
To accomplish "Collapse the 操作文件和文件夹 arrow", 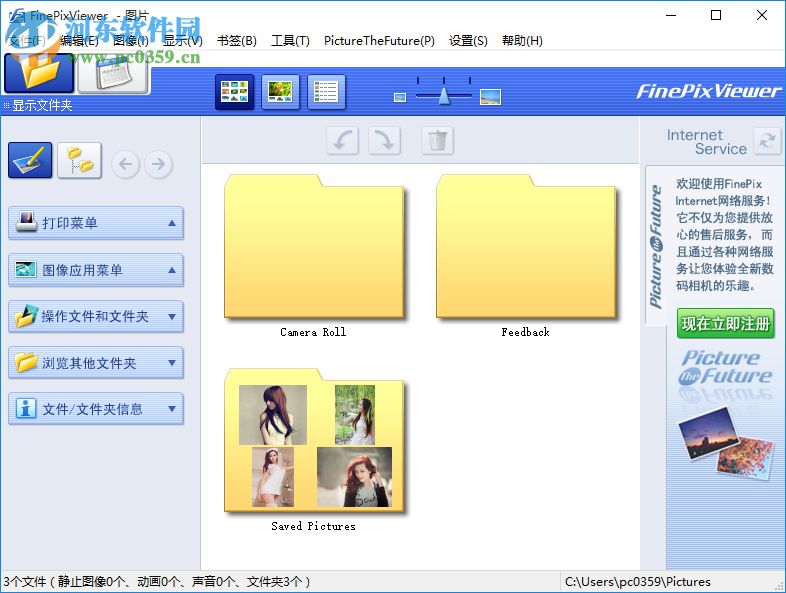I will pos(172,317).
